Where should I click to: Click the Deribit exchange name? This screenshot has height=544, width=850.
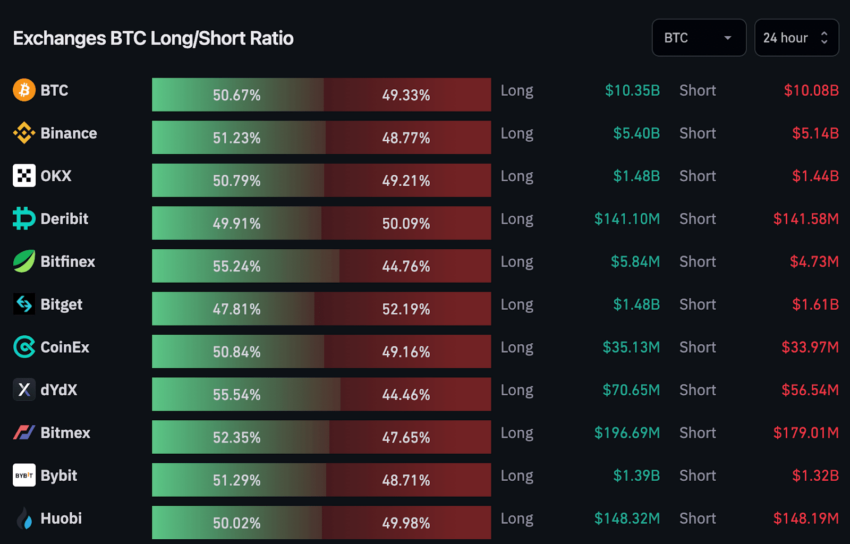coord(65,219)
